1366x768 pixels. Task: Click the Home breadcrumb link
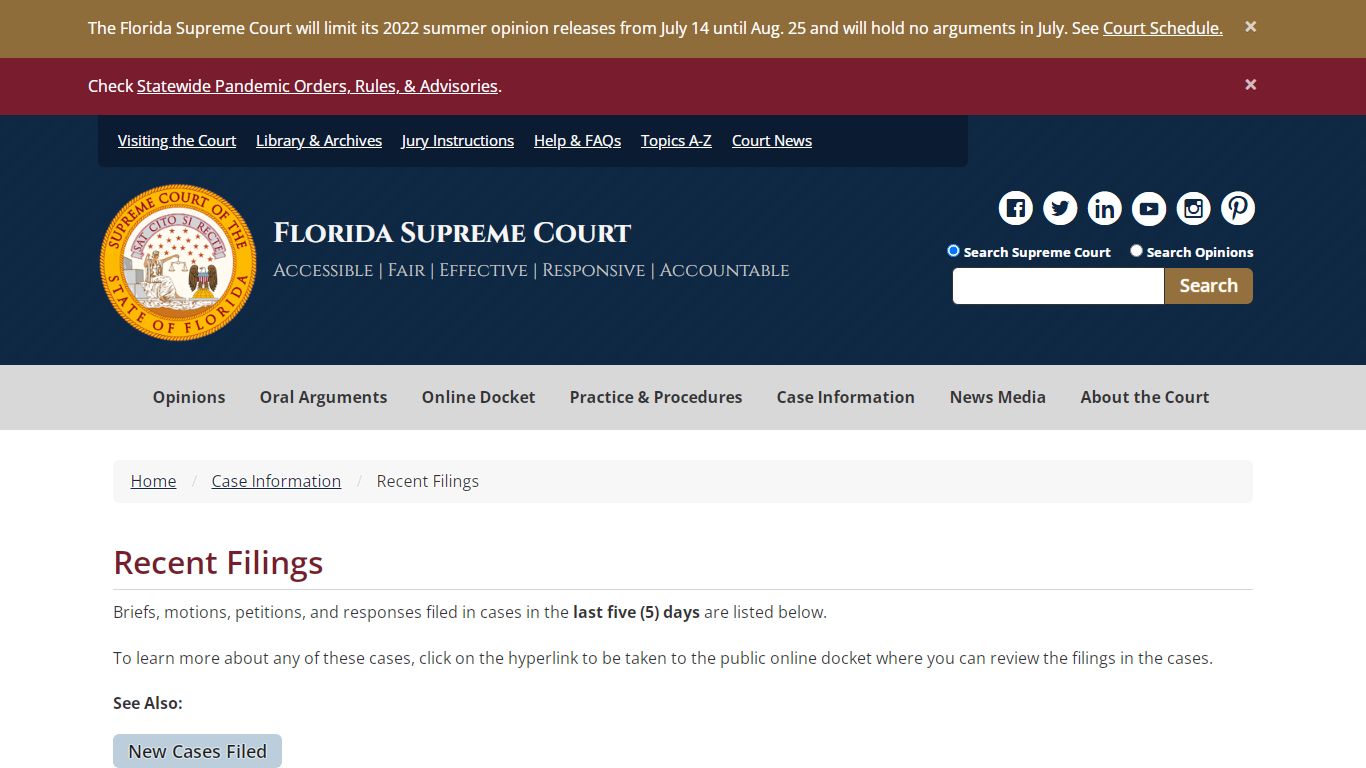(153, 481)
